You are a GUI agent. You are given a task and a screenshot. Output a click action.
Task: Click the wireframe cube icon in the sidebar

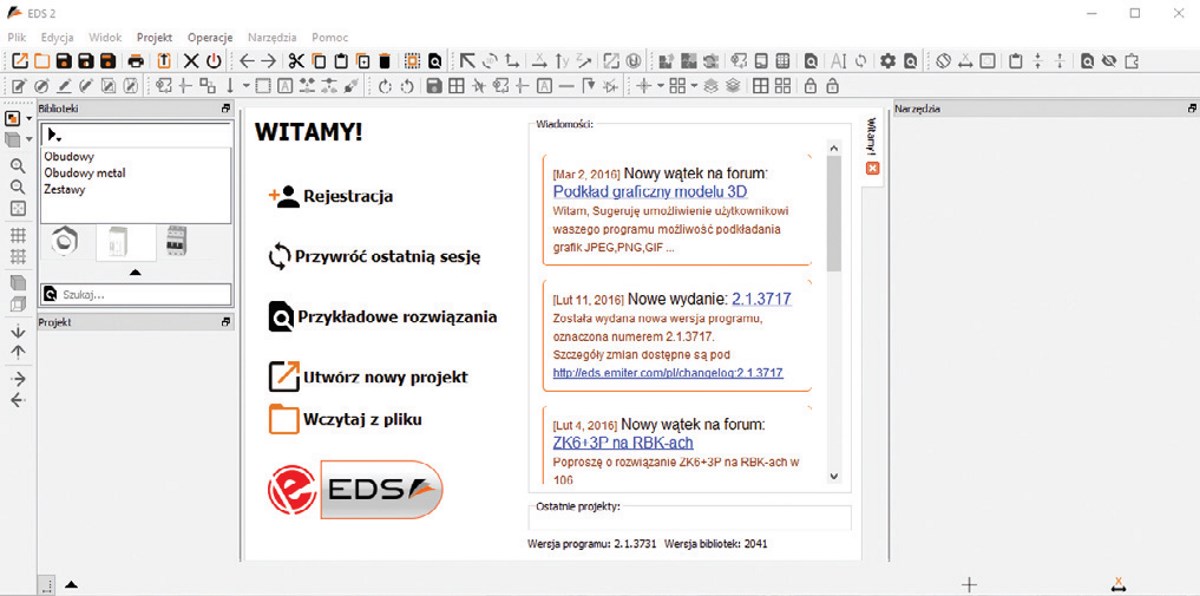click(x=17, y=304)
